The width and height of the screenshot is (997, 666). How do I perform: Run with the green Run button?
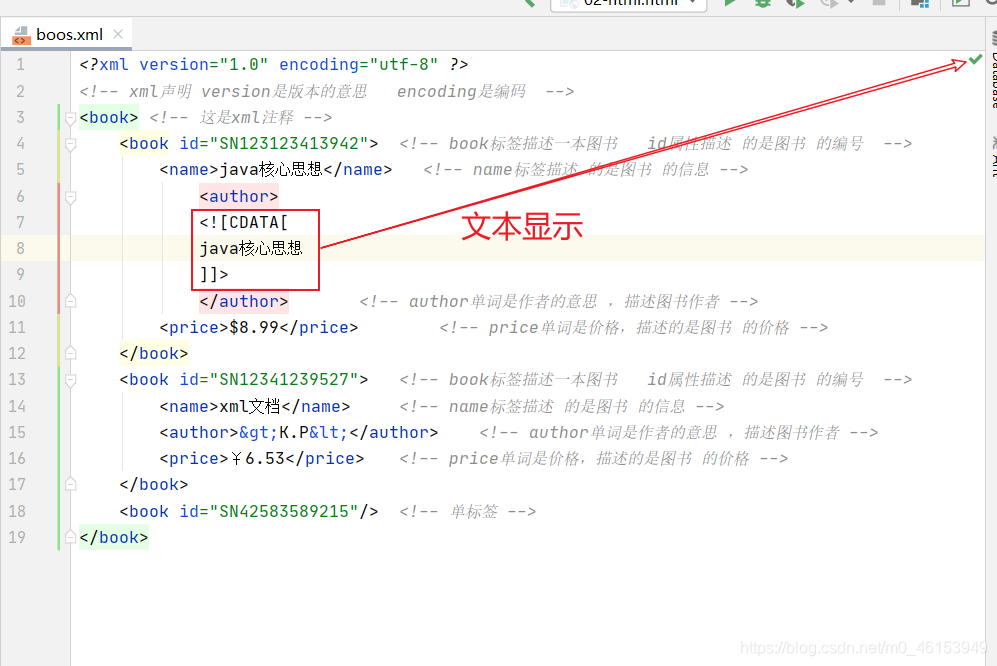729,3
